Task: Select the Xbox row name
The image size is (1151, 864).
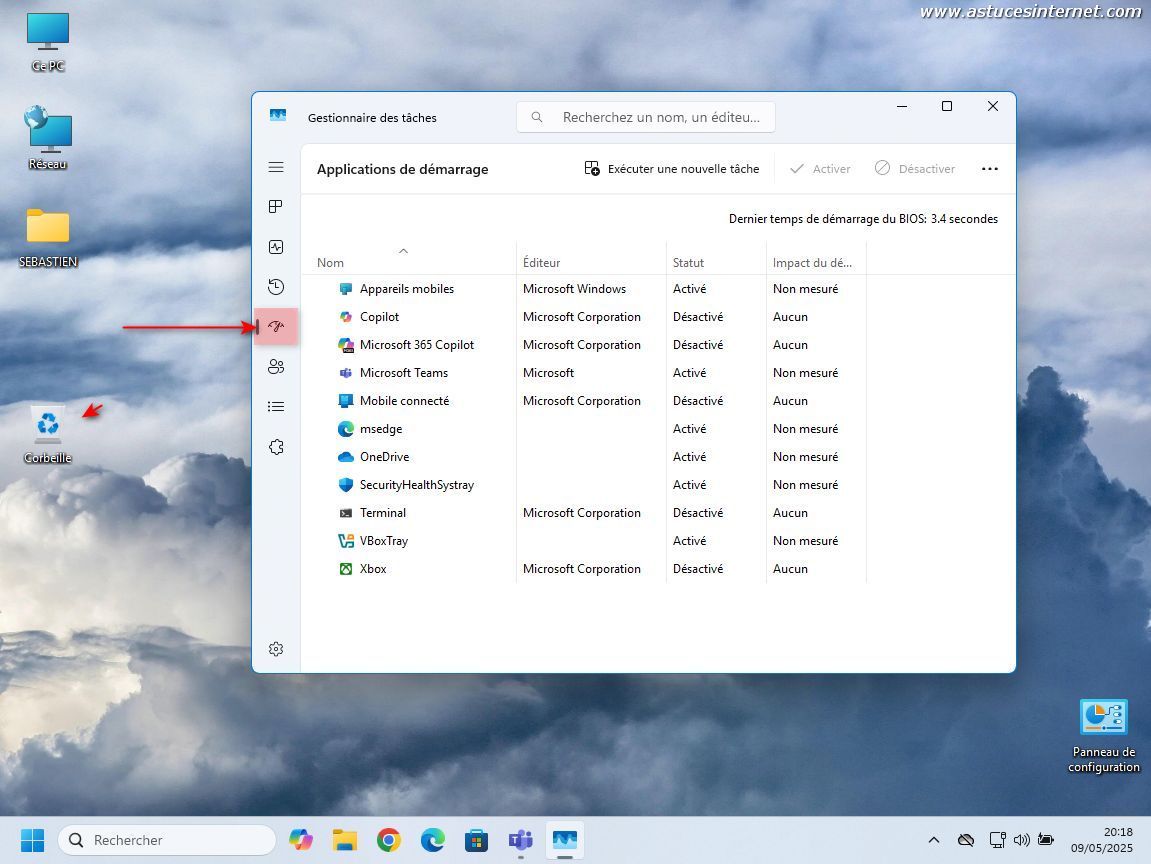Action: point(373,569)
